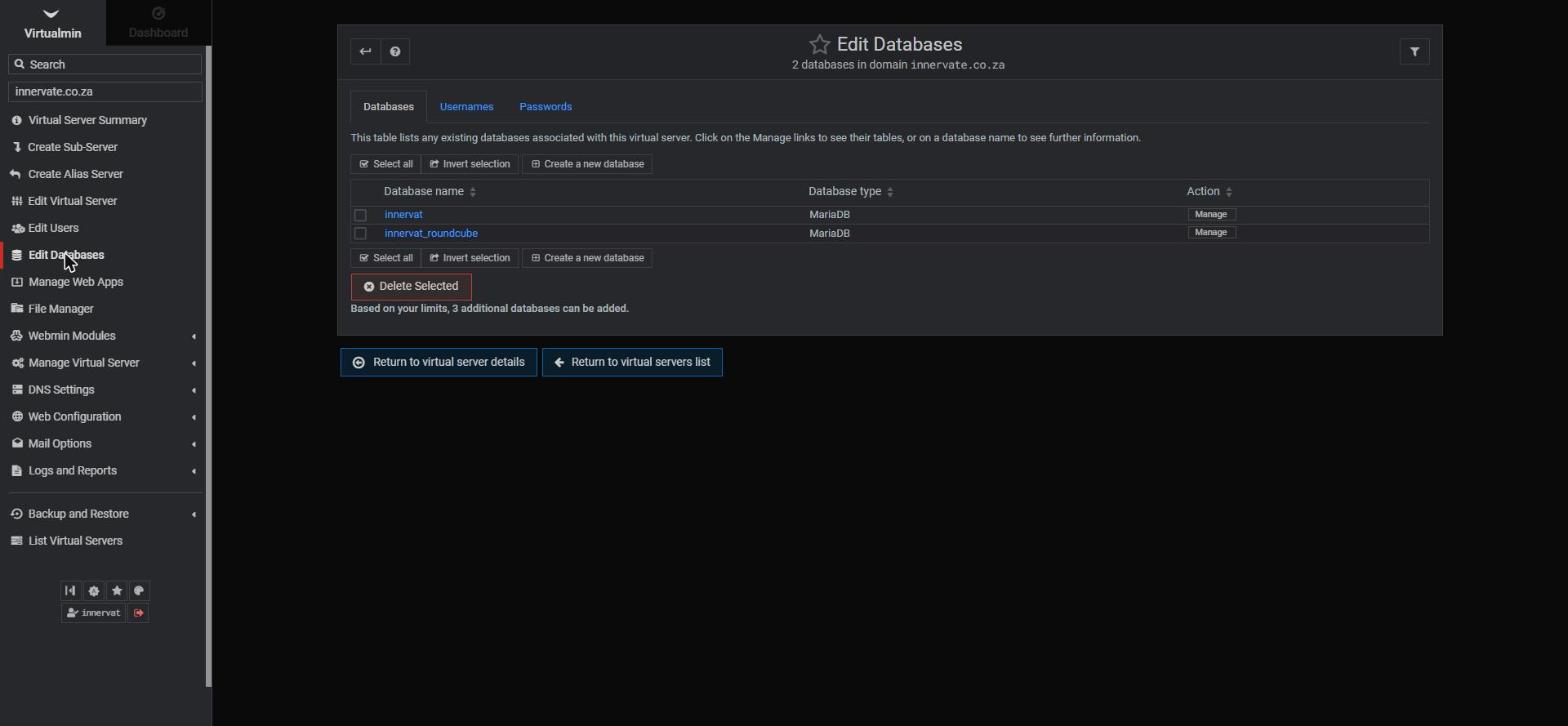Click Manage for the innervat database

1211,214
